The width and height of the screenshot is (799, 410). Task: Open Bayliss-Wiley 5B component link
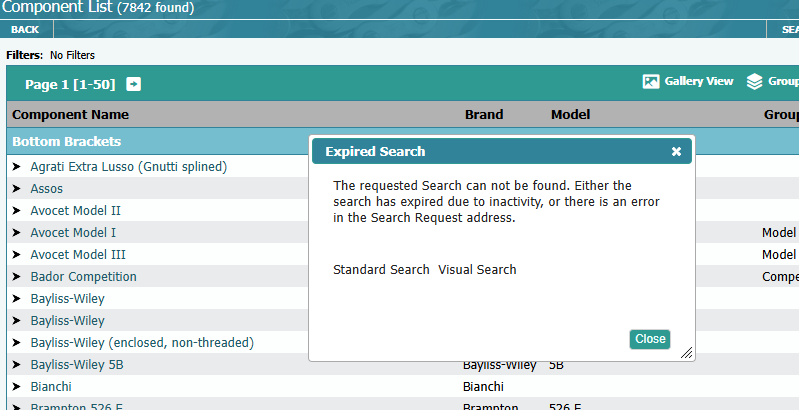coord(77,364)
